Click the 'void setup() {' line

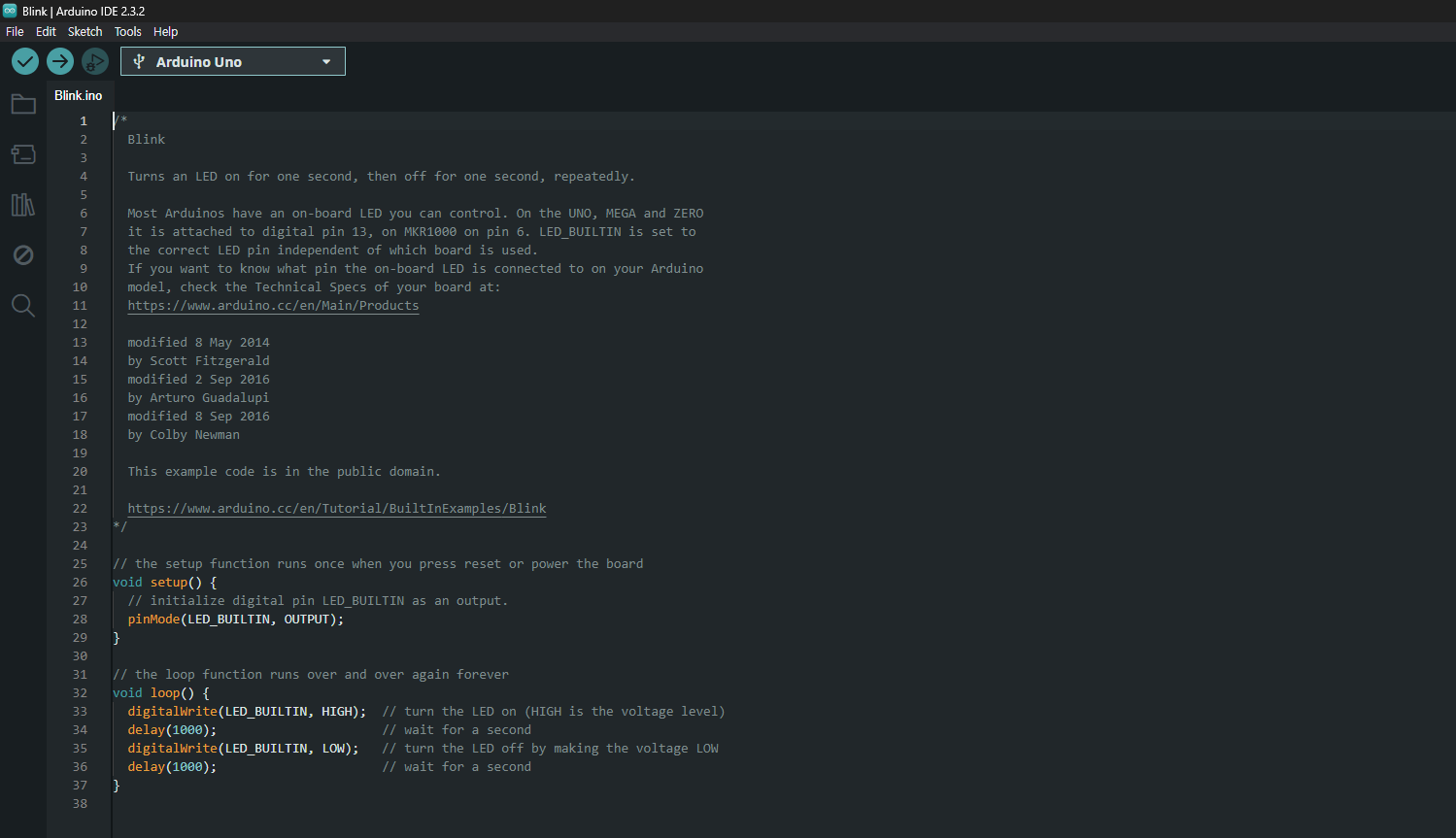165,582
